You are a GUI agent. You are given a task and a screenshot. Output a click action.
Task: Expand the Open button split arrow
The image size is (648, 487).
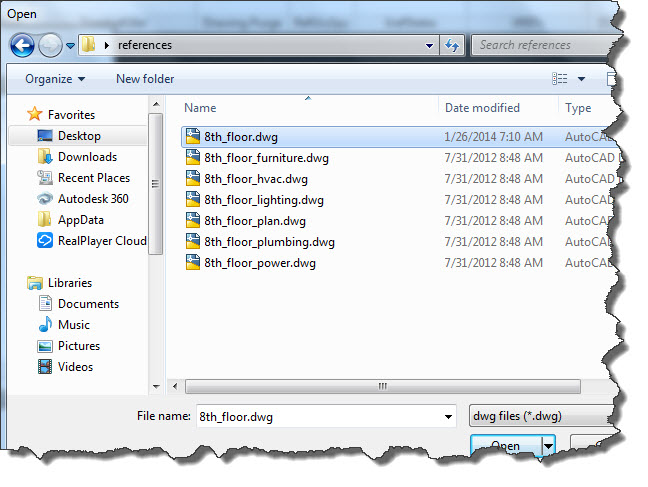(x=548, y=446)
